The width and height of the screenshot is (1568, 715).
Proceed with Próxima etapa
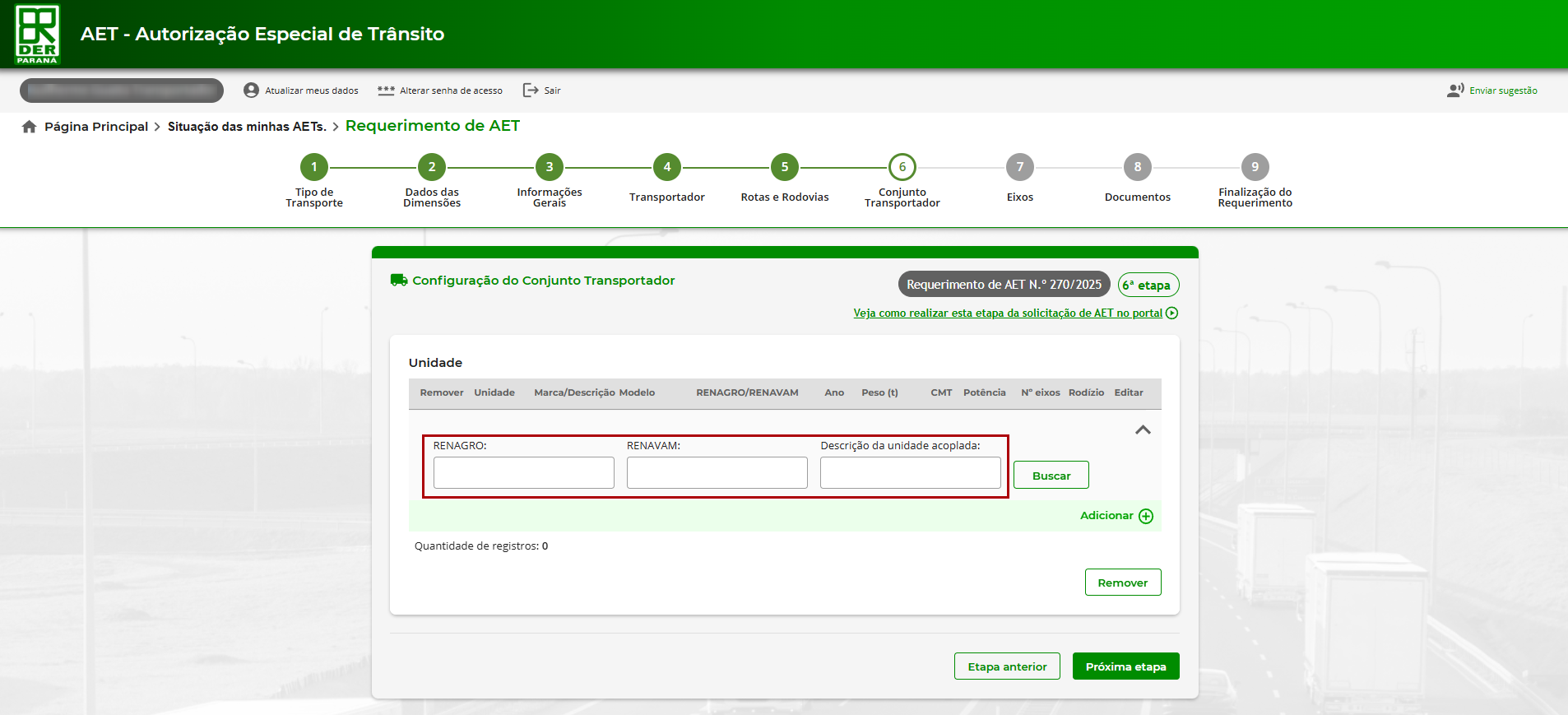tap(1125, 666)
